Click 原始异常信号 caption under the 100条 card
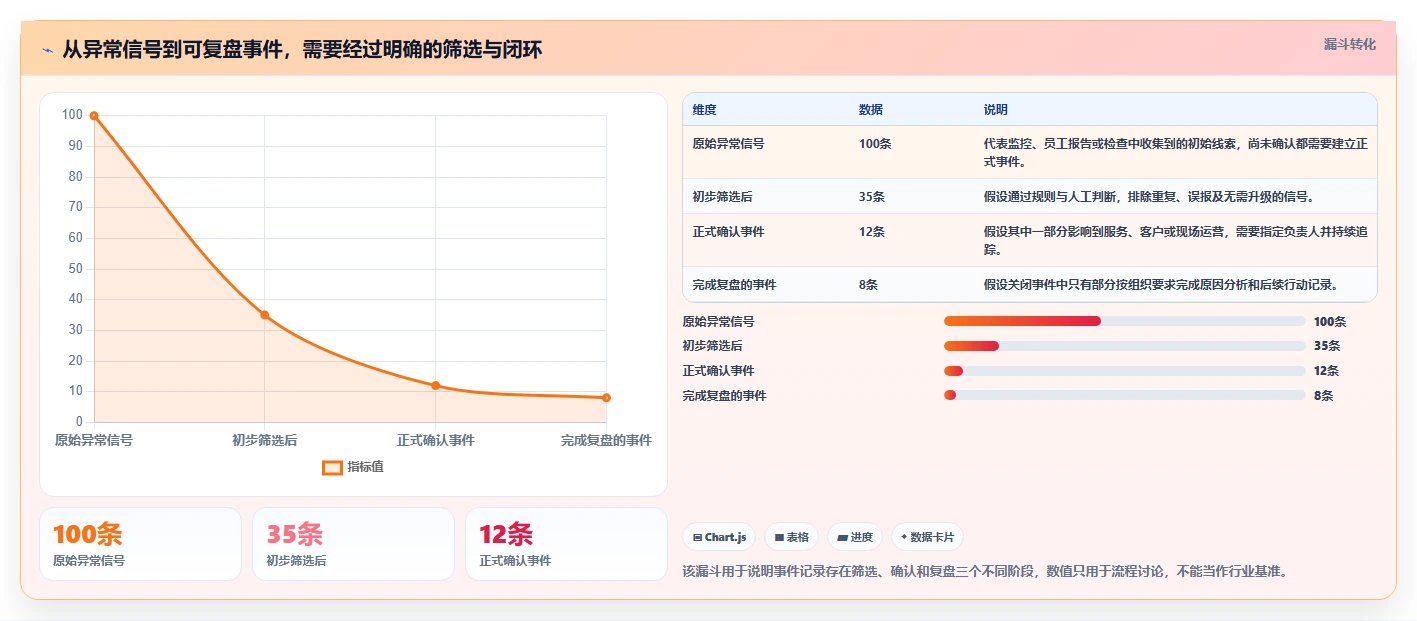The height and width of the screenshot is (621, 1417). click(x=89, y=561)
